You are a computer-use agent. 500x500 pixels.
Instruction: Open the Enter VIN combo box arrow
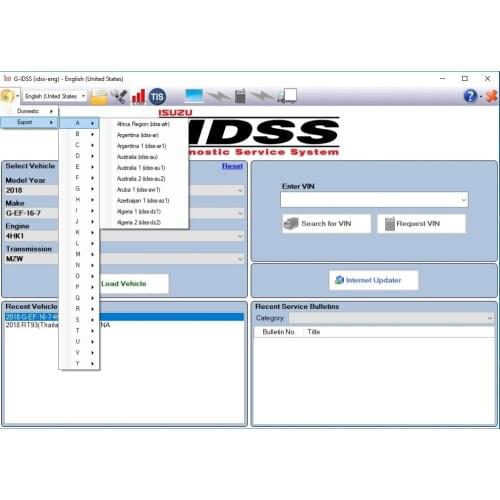pos(463,200)
